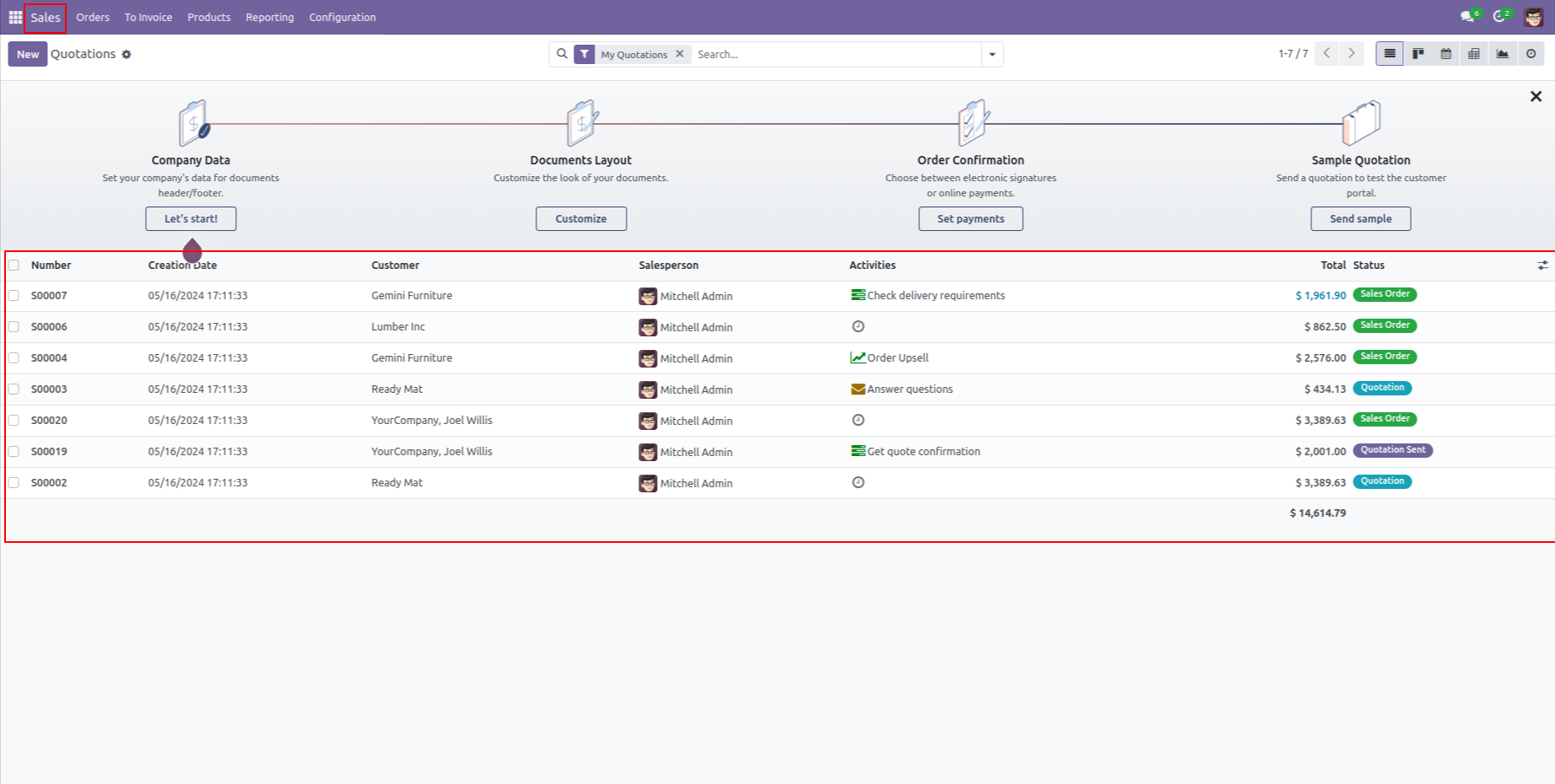The width and height of the screenshot is (1555, 784).
Task: Open the Reporting menu
Action: click(269, 17)
